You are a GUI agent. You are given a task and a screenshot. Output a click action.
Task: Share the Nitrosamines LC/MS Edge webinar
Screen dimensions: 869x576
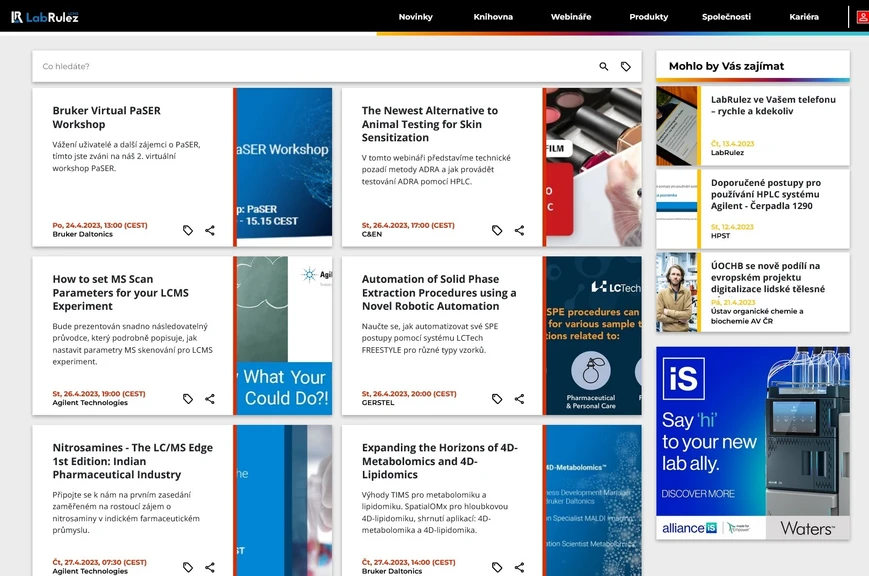coord(210,567)
